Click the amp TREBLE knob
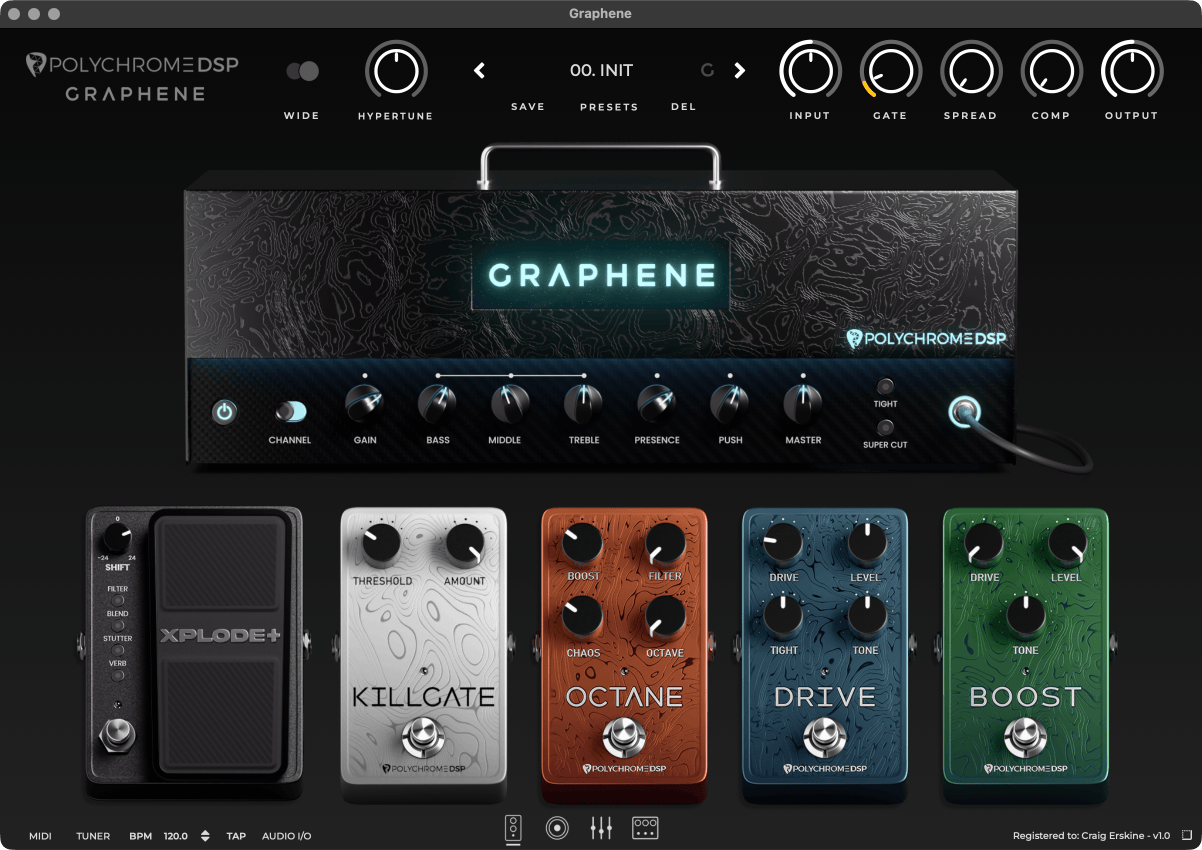The image size is (1202, 850). point(584,404)
